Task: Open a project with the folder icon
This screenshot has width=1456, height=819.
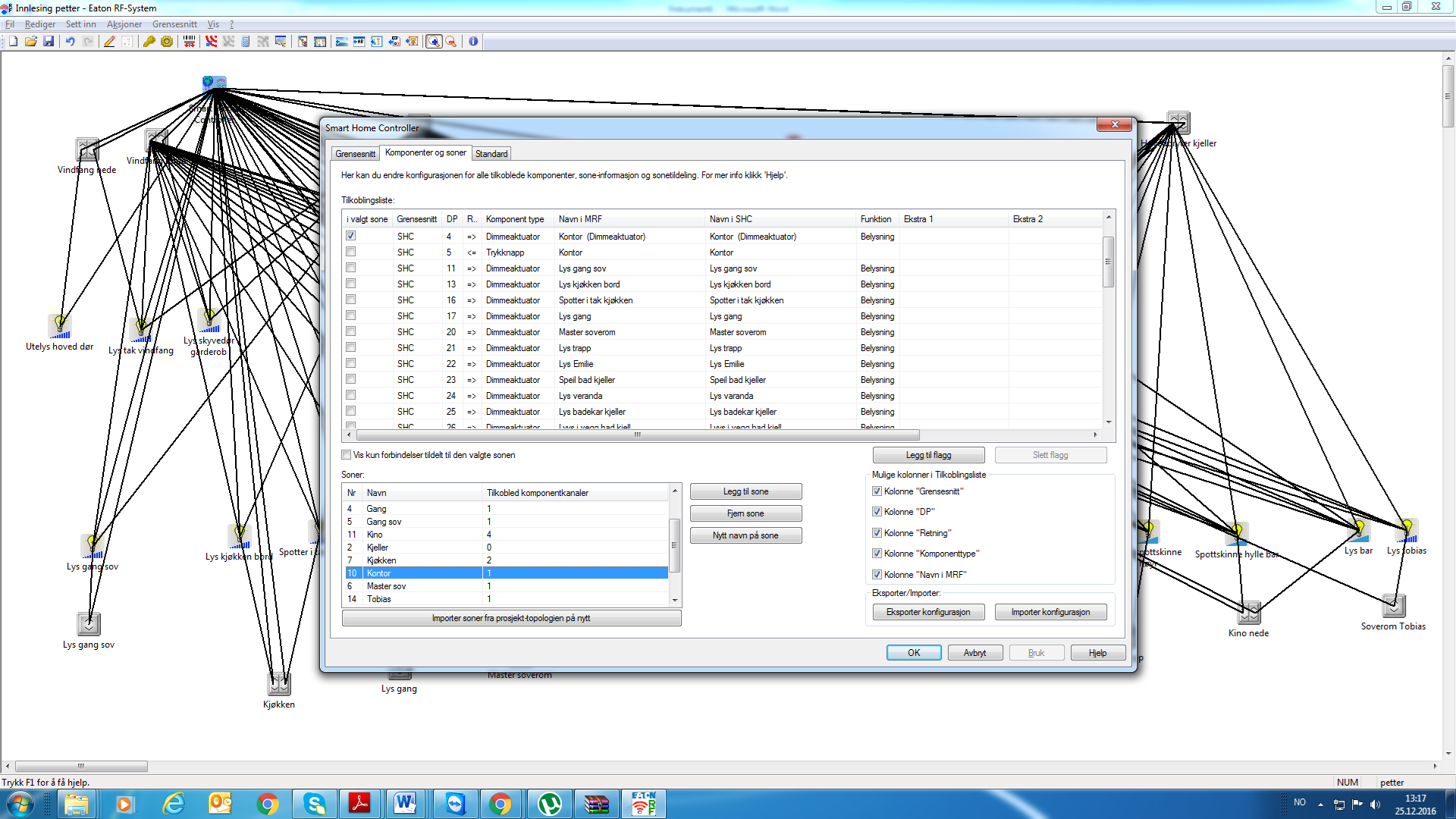Action: [31, 42]
